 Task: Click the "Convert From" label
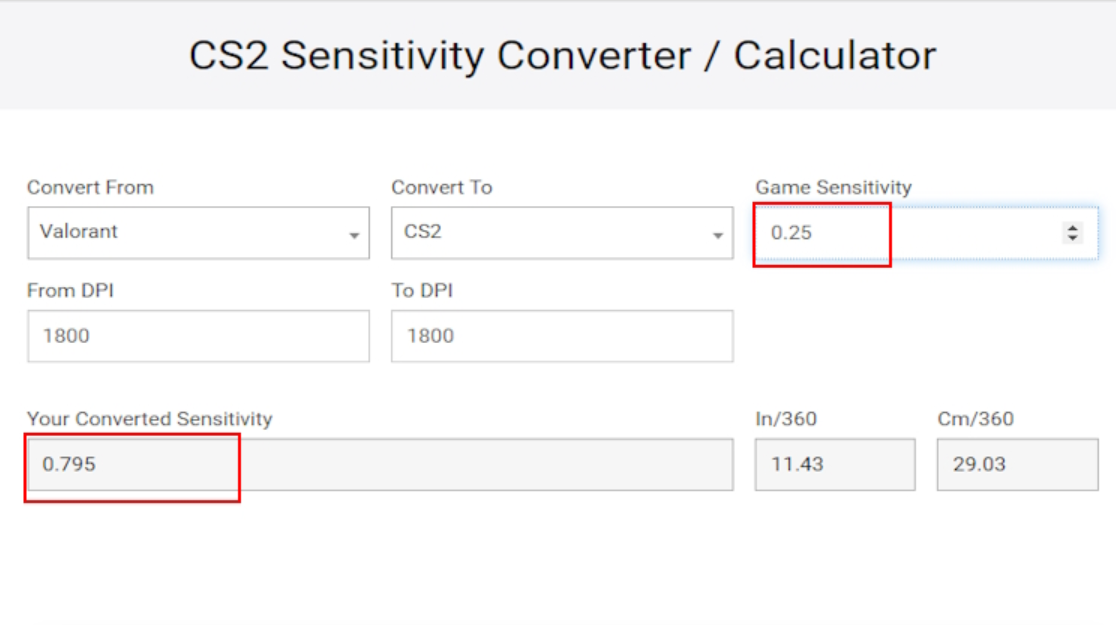[x=90, y=188]
